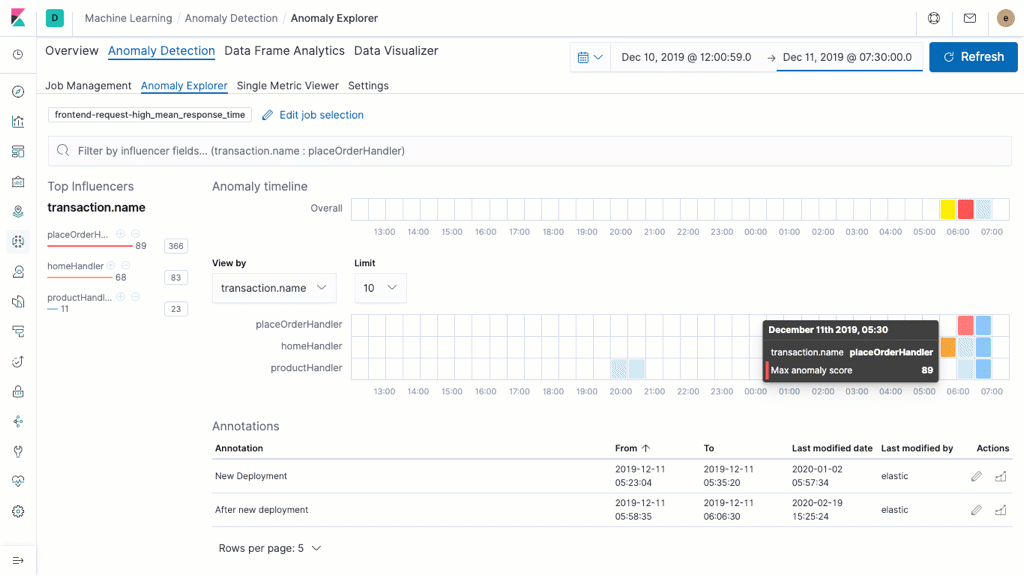The width and height of the screenshot is (1024, 576).
Task: Open Dev Tools using the wrench sidebar icon
Action: coord(17,452)
